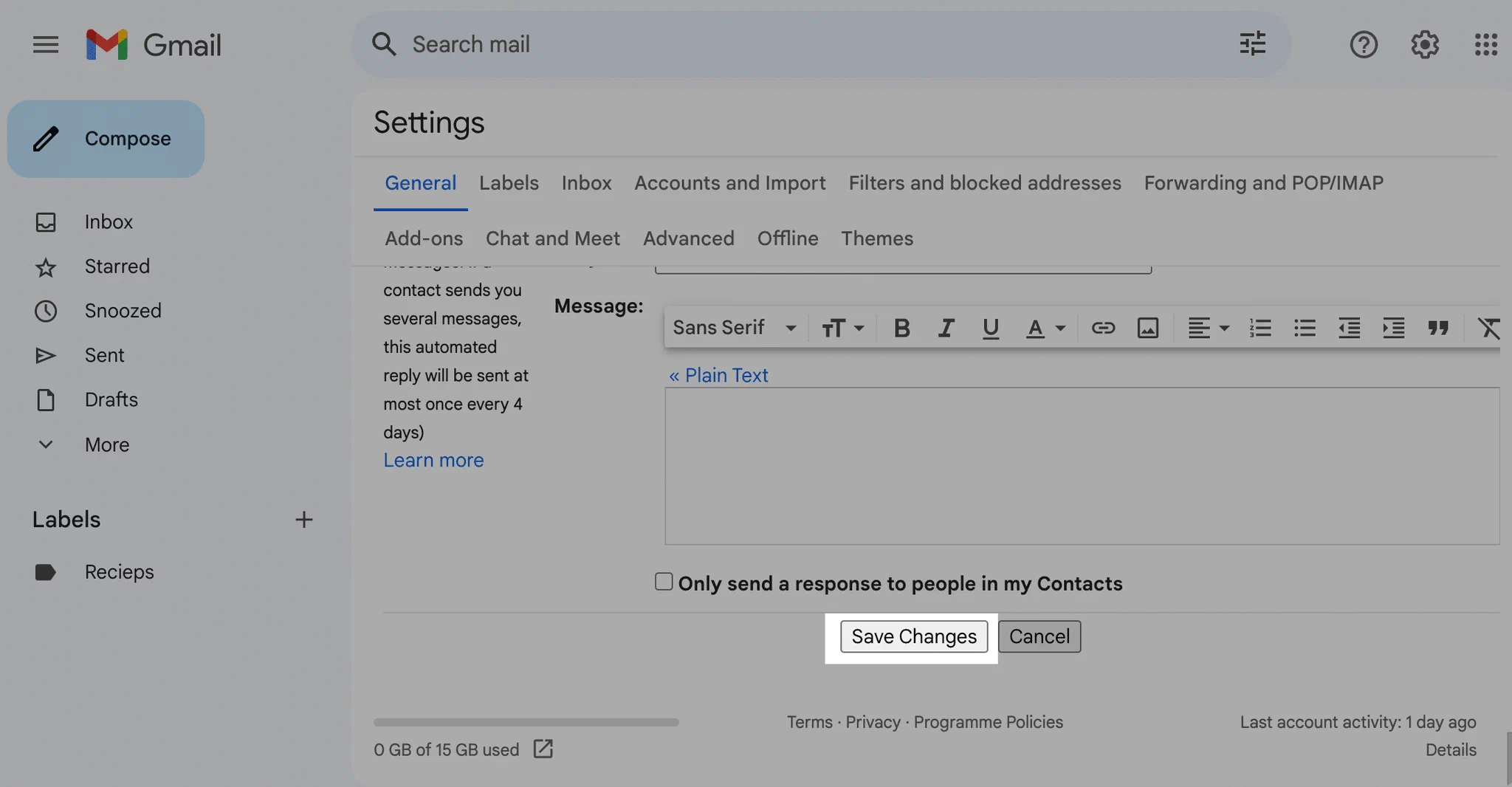Switch to the General tab
Image resolution: width=1512 pixels, height=787 pixels.
(420, 183)
